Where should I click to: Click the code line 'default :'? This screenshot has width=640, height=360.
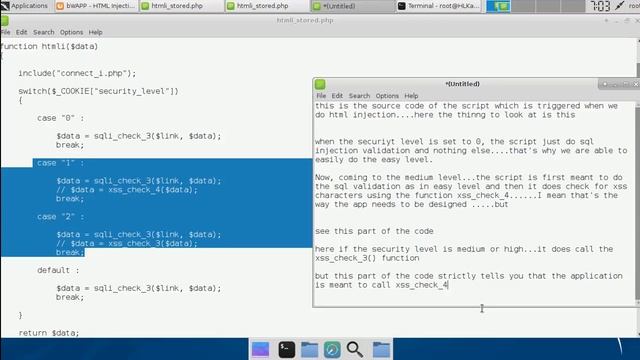(x=58, y=270)
